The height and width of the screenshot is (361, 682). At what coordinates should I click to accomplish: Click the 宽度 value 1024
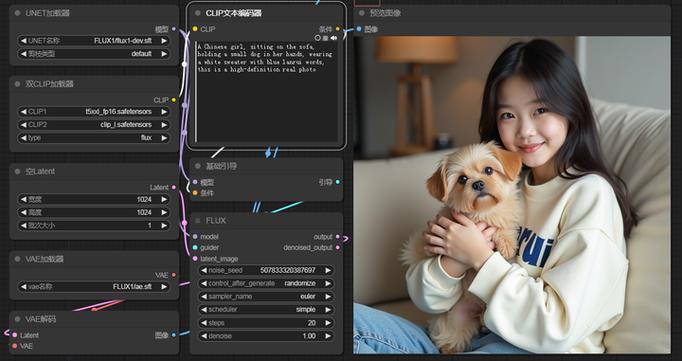tap(144, 199)
